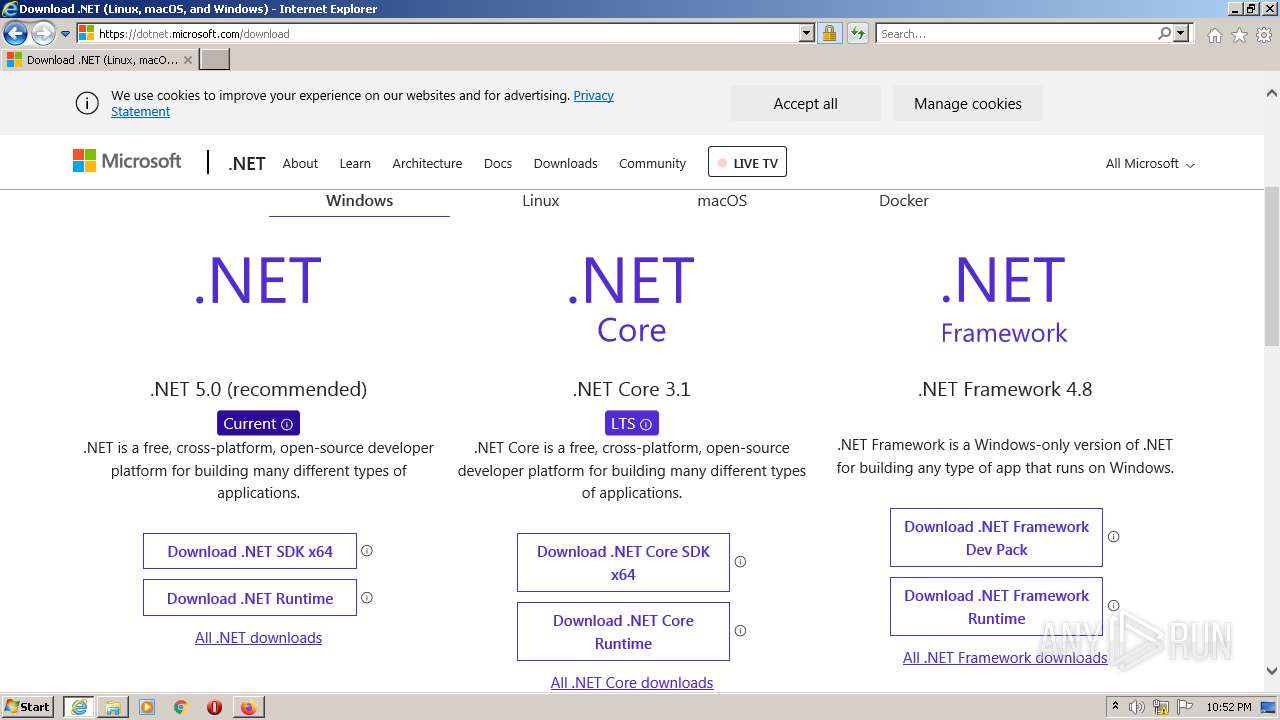Open the About menu item
The height and width of the screenshot is (720, 1280).
coord(300,163)
